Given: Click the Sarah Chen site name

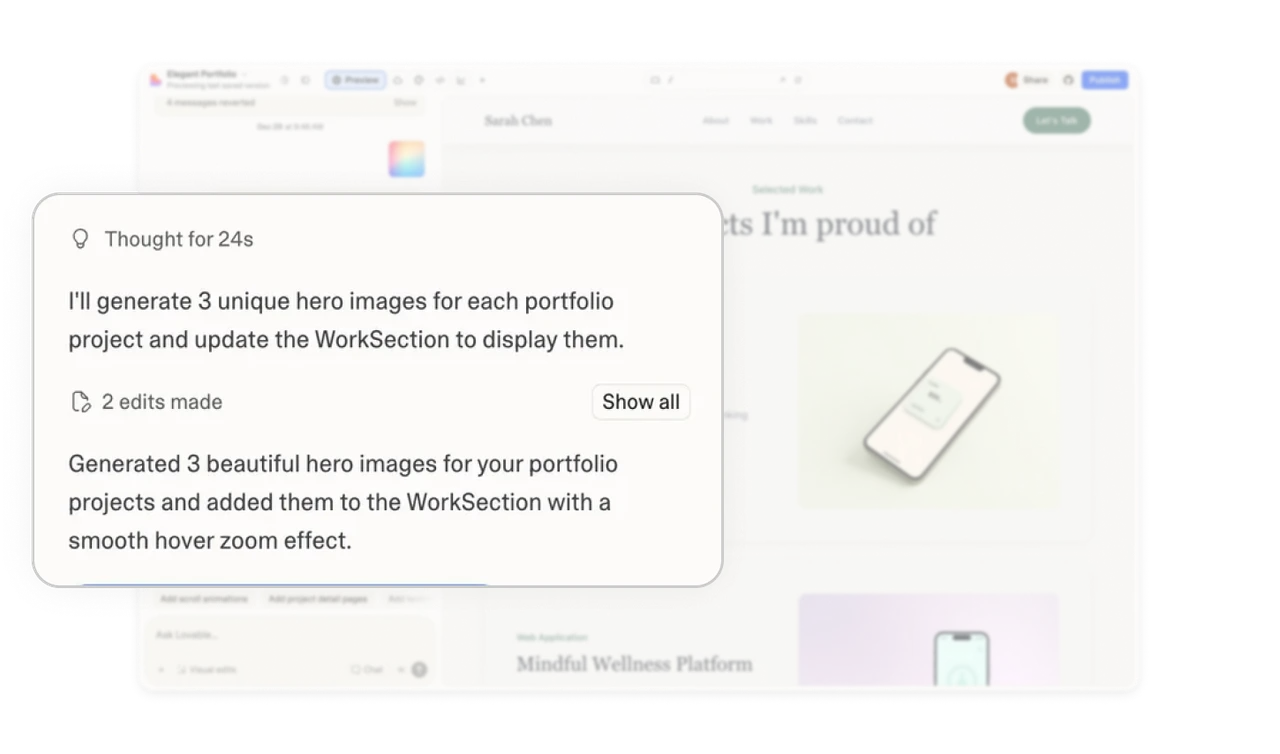Looking at the screenshot, I should [x=518, y=121].
